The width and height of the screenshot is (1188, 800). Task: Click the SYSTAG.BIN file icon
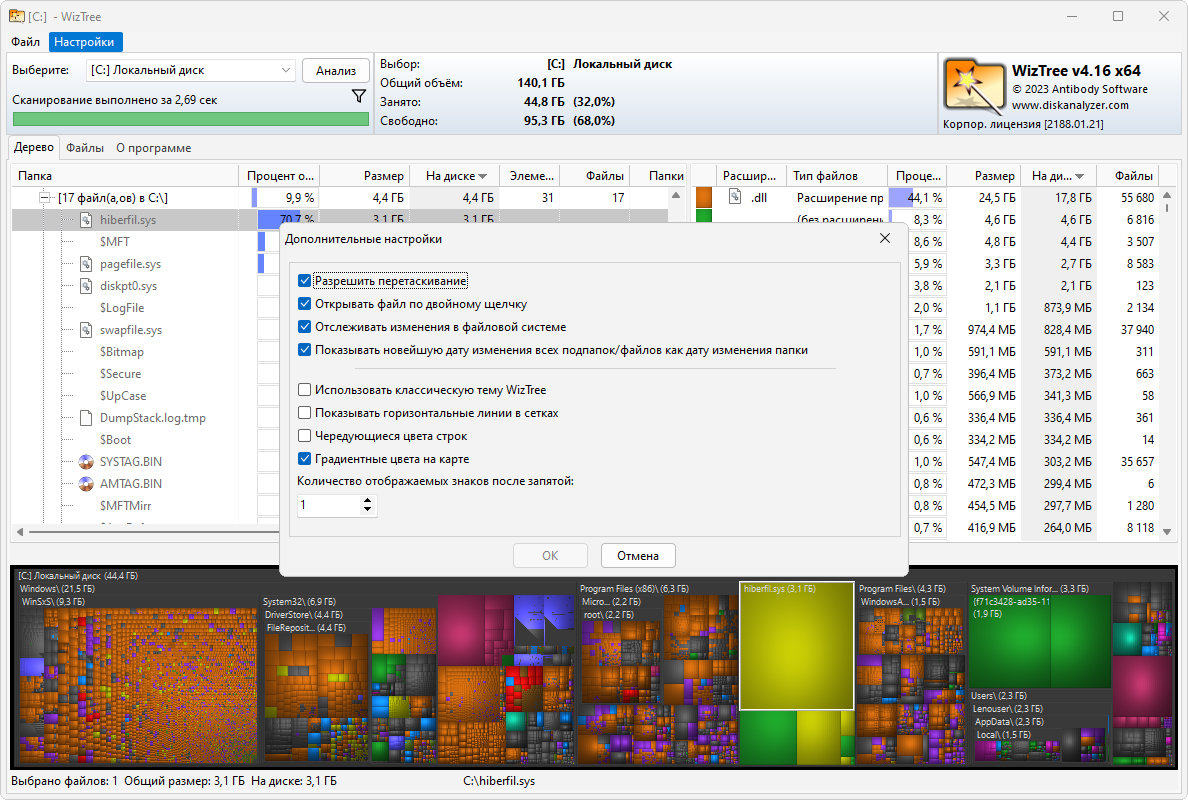tap(86, 461)
